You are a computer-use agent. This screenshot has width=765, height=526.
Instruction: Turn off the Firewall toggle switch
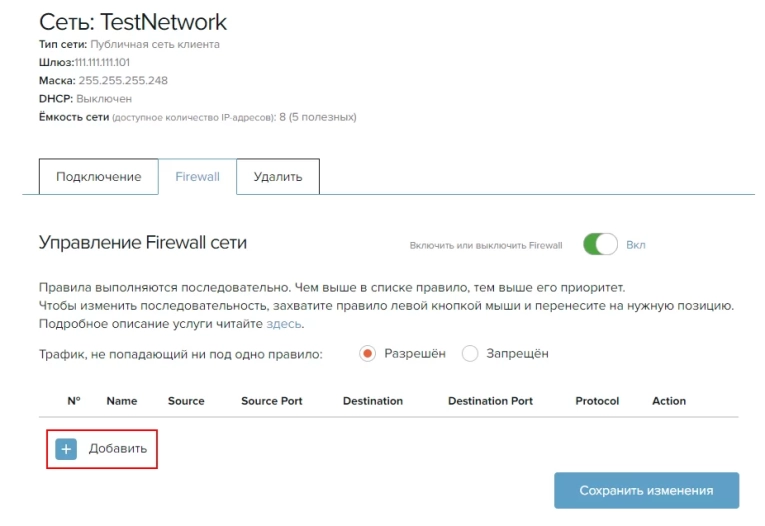[600, 244]
